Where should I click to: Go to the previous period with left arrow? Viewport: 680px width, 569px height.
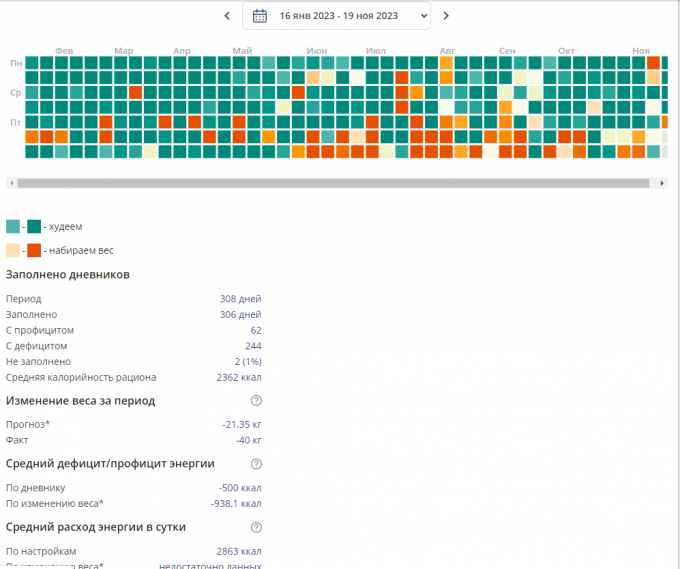click(x=227, y=16)
